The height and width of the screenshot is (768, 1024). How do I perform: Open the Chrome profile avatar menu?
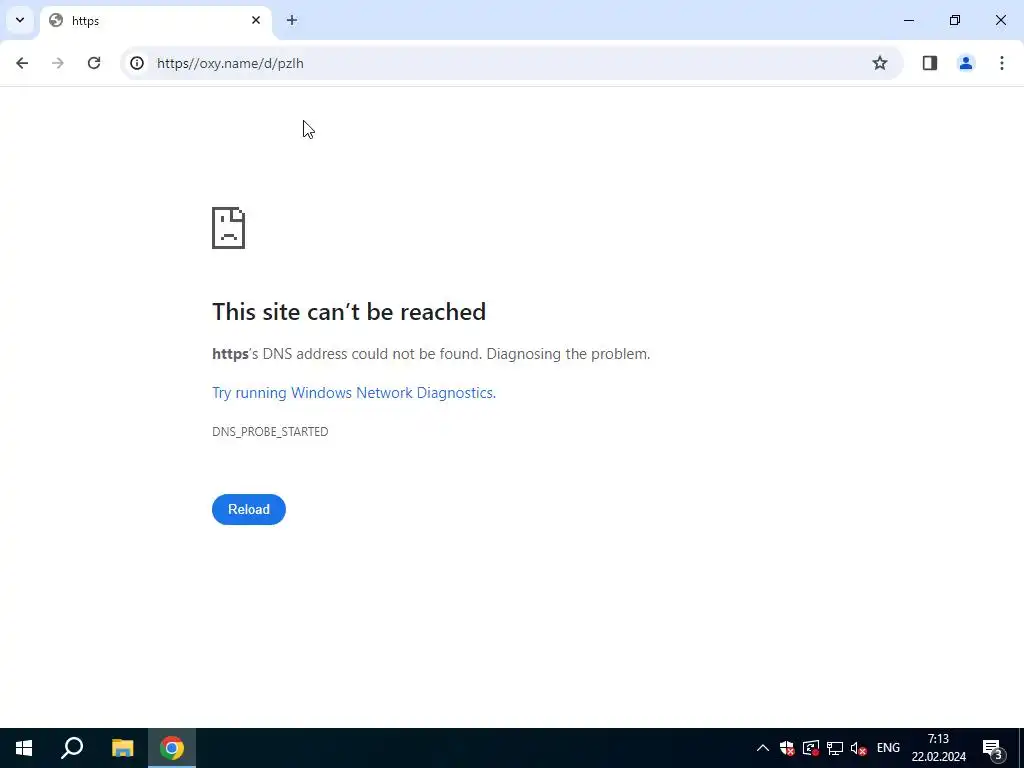(966, 63)
